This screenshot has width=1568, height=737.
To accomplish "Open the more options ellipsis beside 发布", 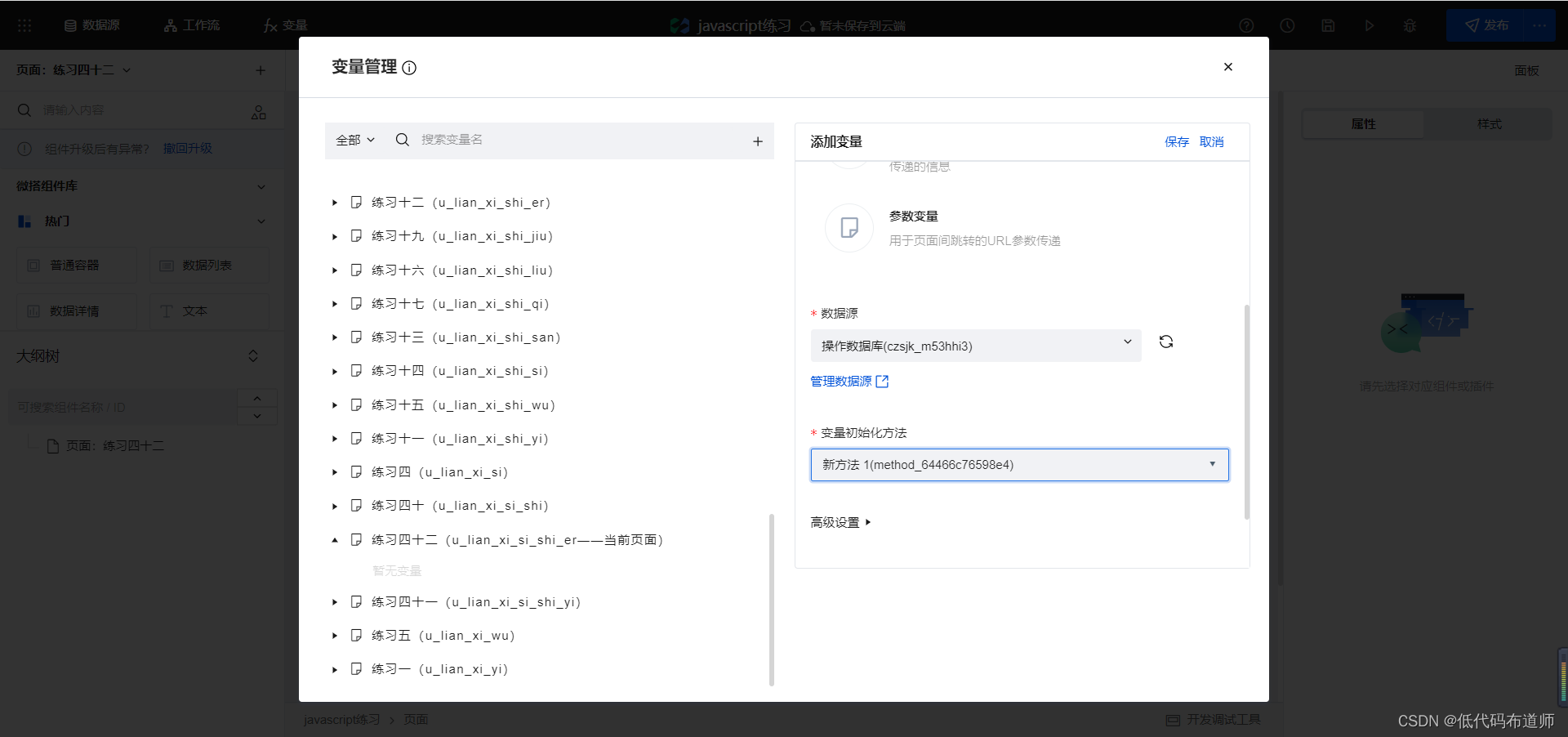I will coord(1539,25).
